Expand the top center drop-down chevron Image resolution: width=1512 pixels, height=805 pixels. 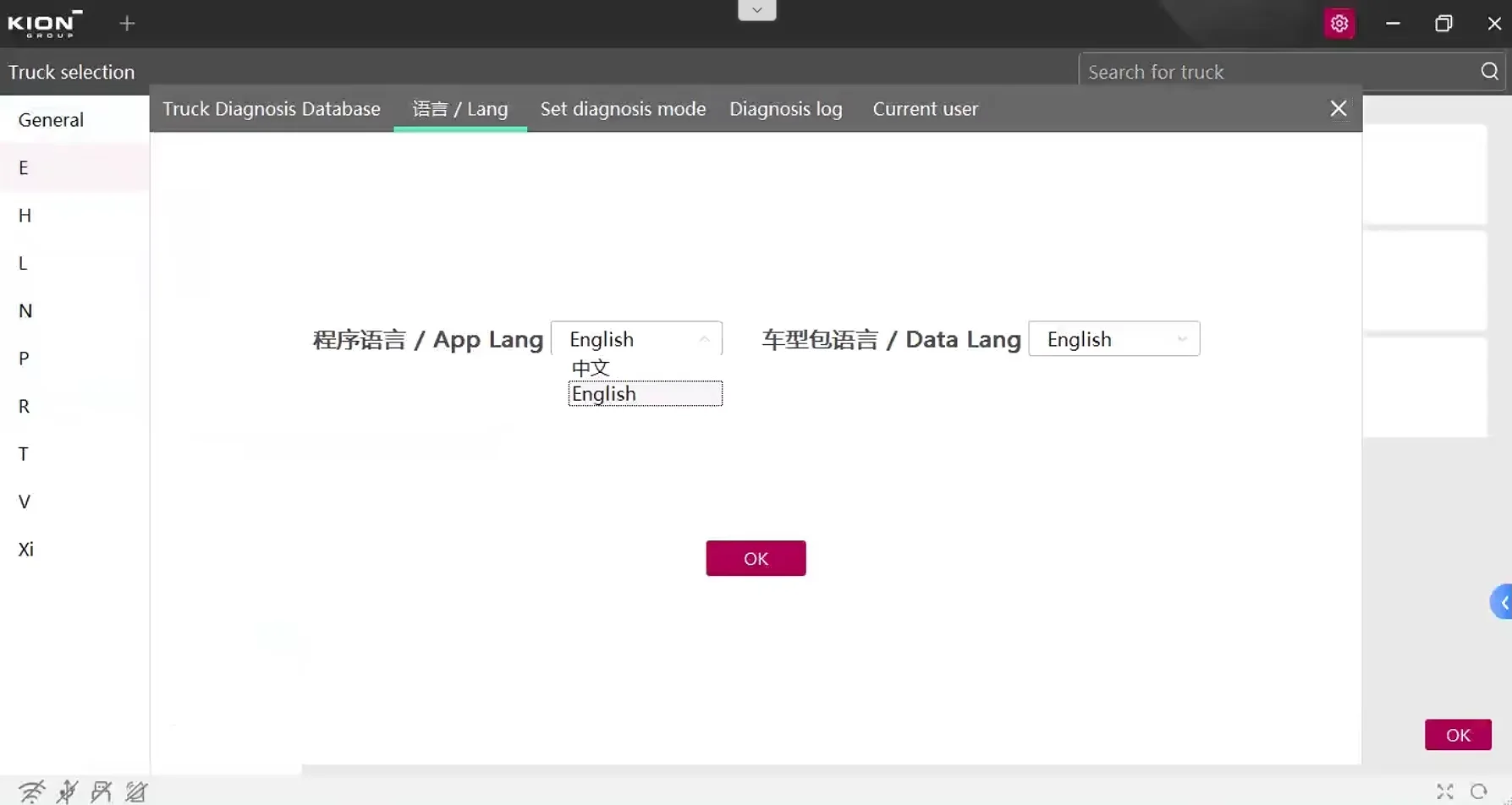[756, 10]
